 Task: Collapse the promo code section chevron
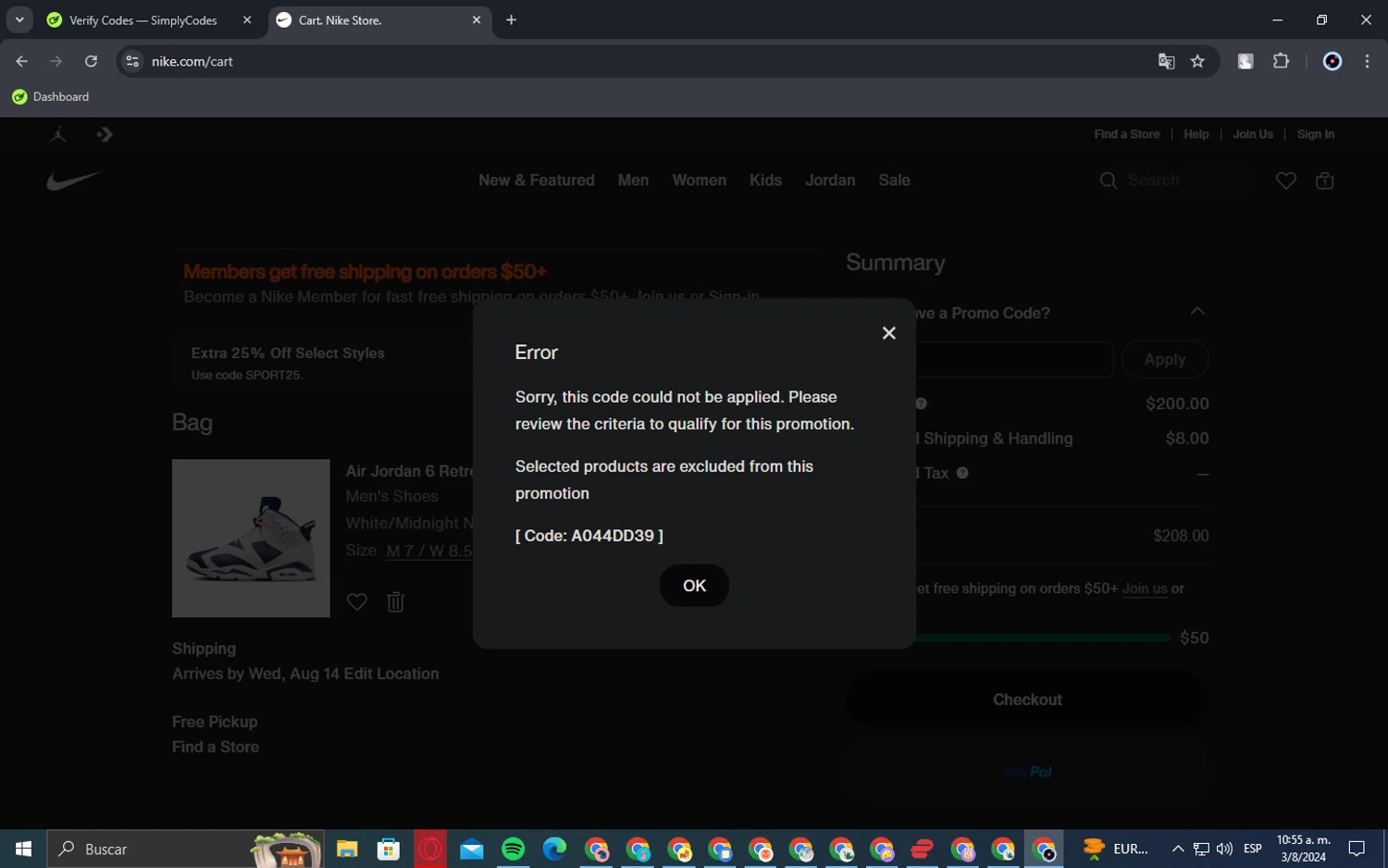pos(1197,312)
